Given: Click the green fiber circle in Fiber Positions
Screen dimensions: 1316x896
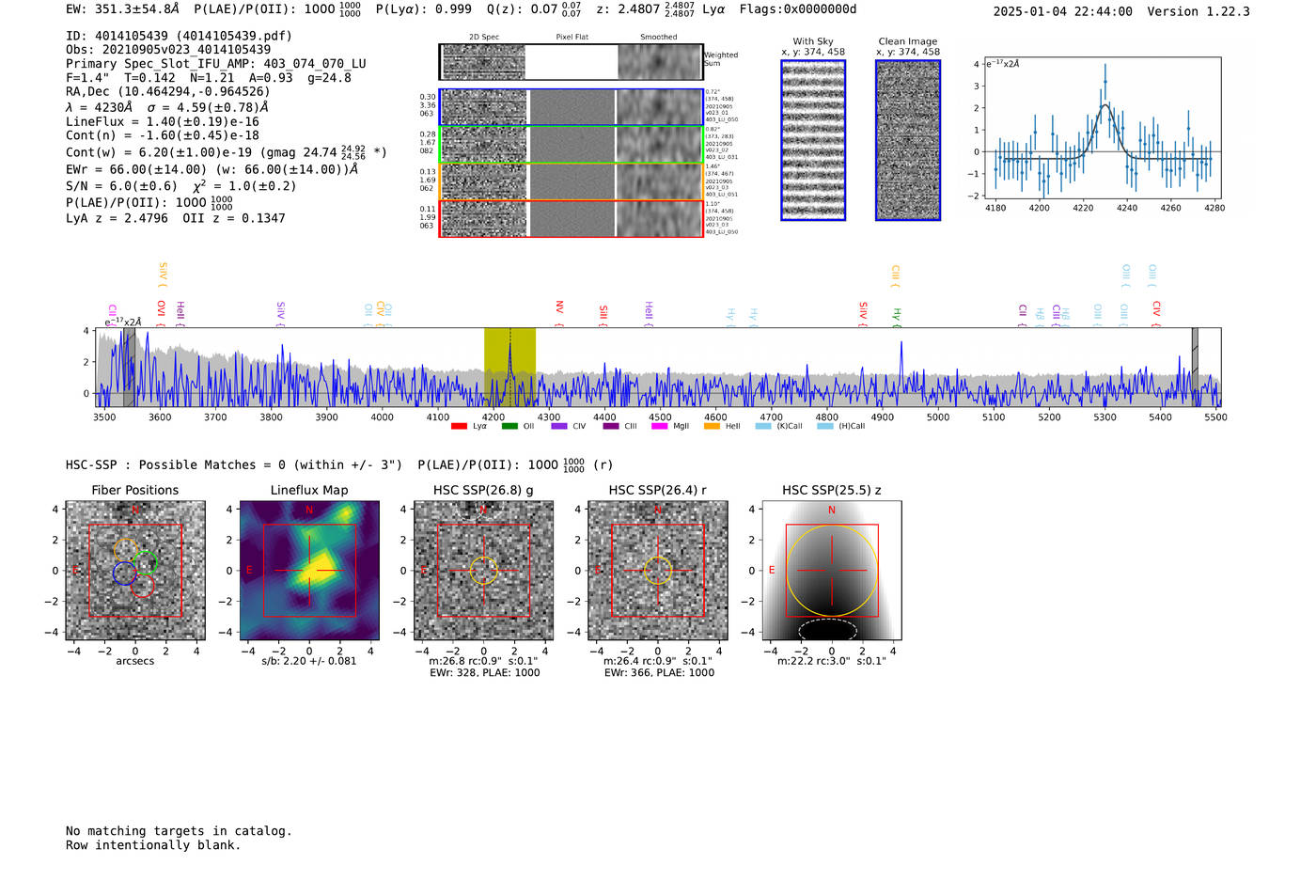Looking at the screenshot, I should pos(145,563).
